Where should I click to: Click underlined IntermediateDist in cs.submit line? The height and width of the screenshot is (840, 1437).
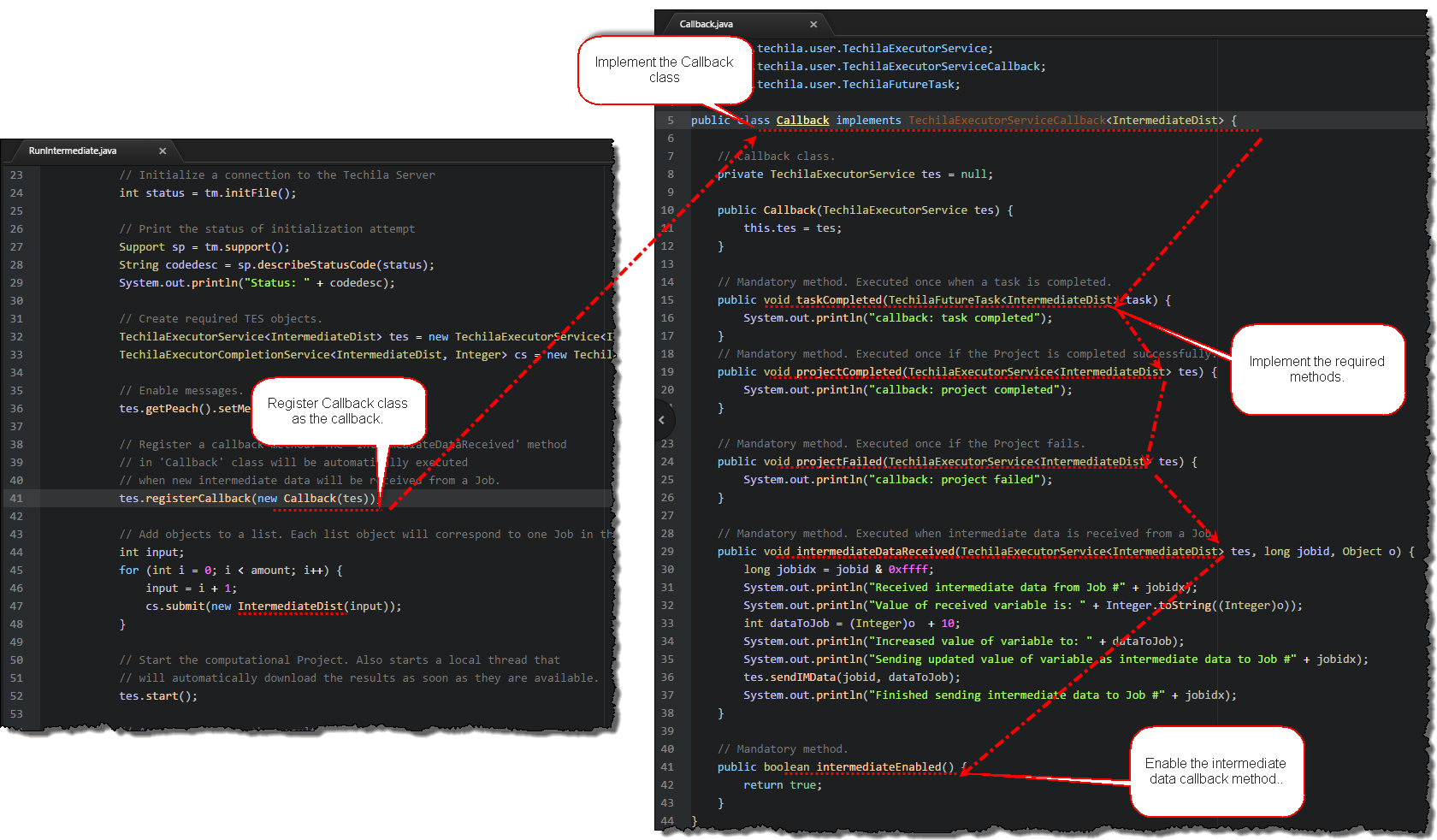(x=290, y=606)
